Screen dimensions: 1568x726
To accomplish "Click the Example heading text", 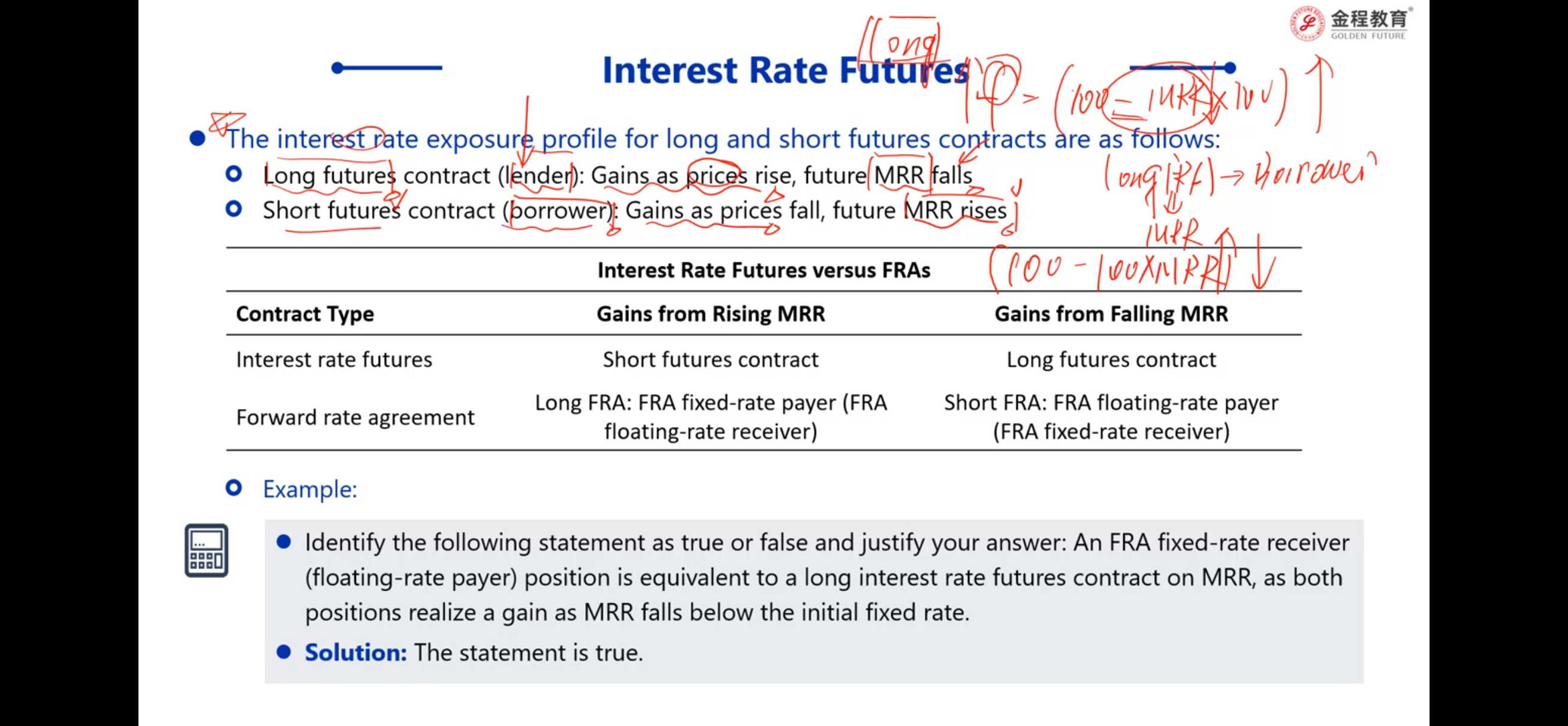I will tap(310, 489).
